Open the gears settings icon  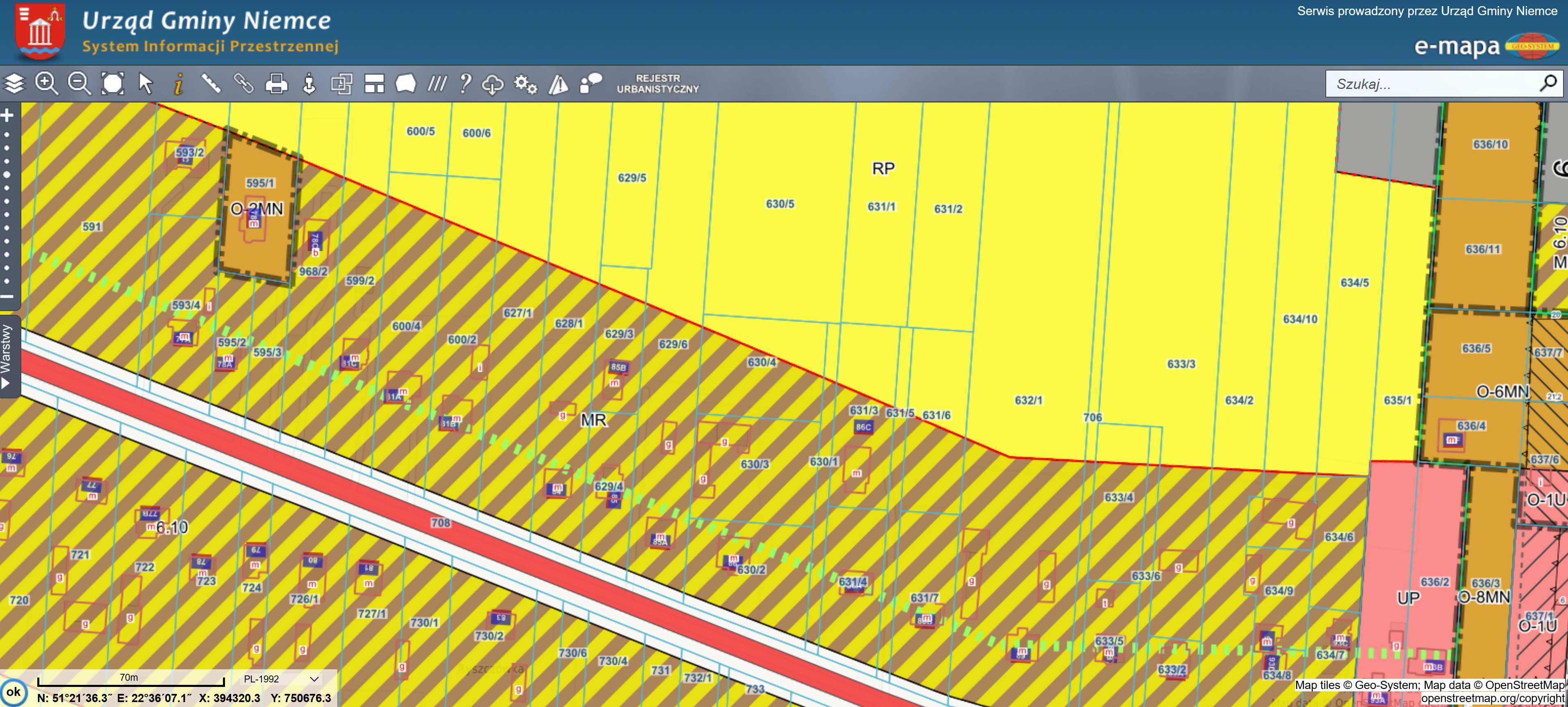(525, 84)
